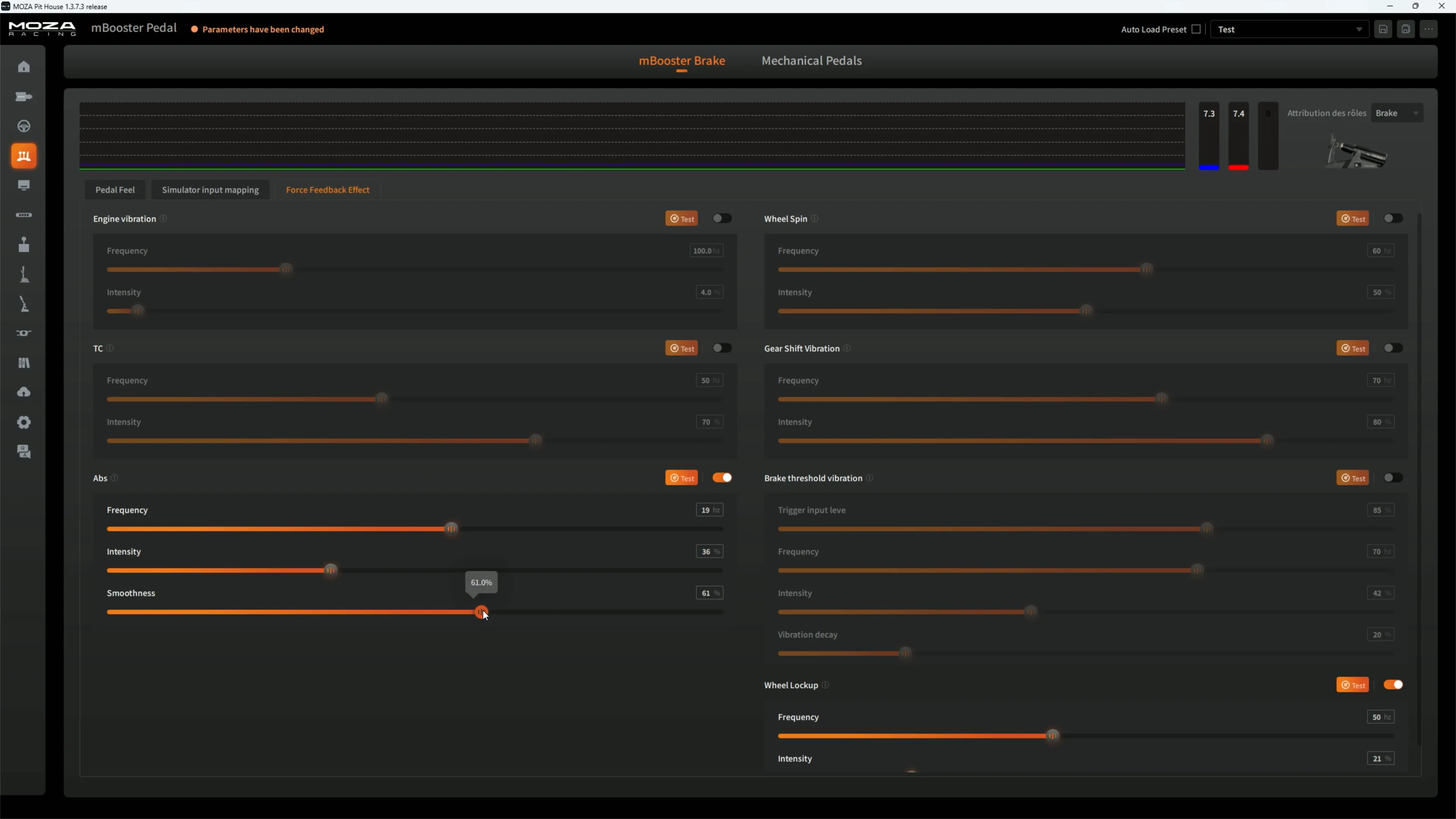Image resolution: width=1456 pixels, height=819 pixels.
Task: Open the gear shifter icon in the sidebar
Action: (x=24, y=245)
